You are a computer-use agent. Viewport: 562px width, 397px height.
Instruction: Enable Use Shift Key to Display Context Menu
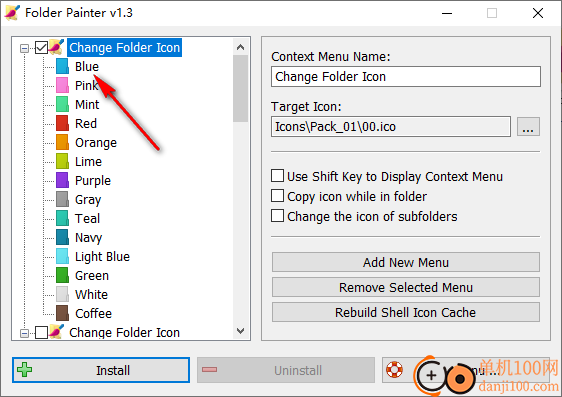tap(277, 176)
